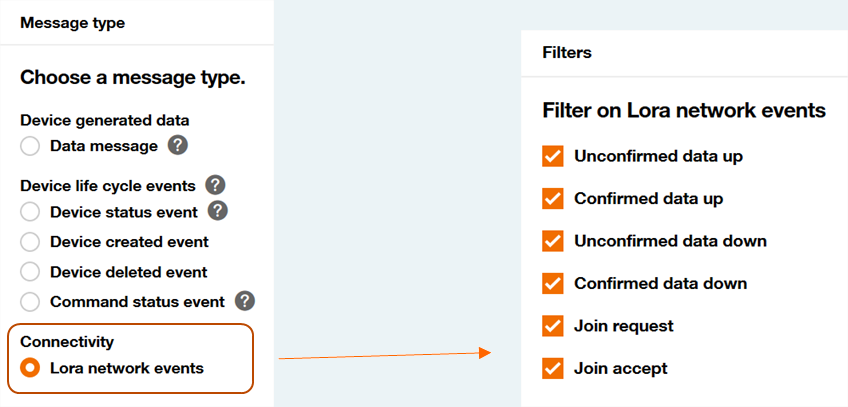The height and width of the screenshot is (407, 848).
Task: Uncheck the Join accept filter
Action: [553, 369]
